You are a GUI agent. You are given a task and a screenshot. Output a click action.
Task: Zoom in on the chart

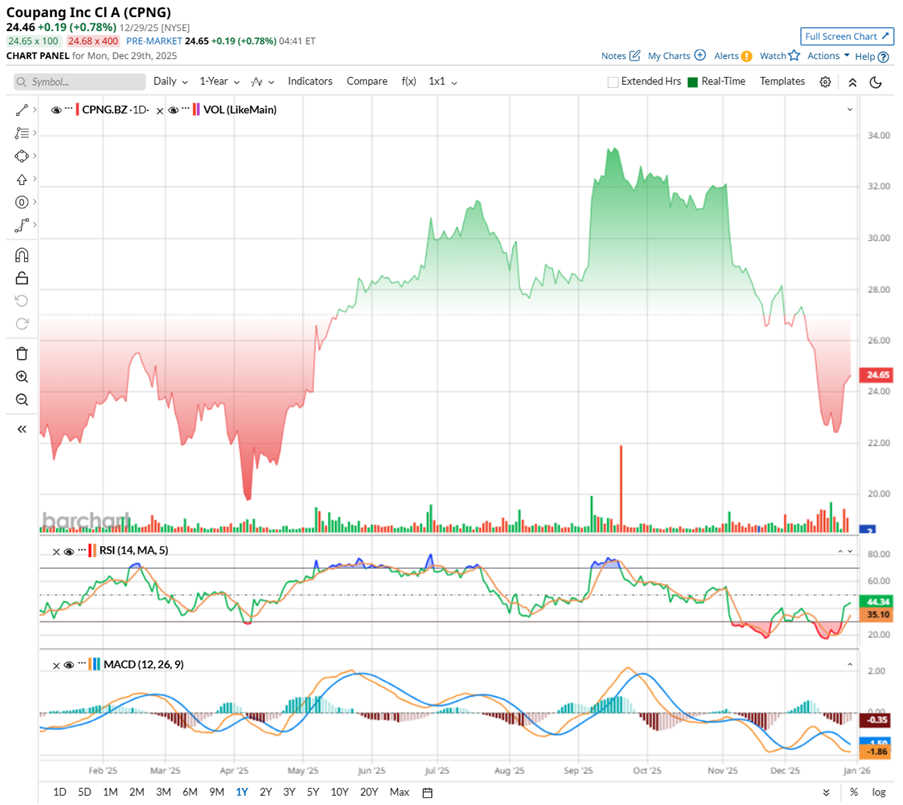(x=21, y=377)
